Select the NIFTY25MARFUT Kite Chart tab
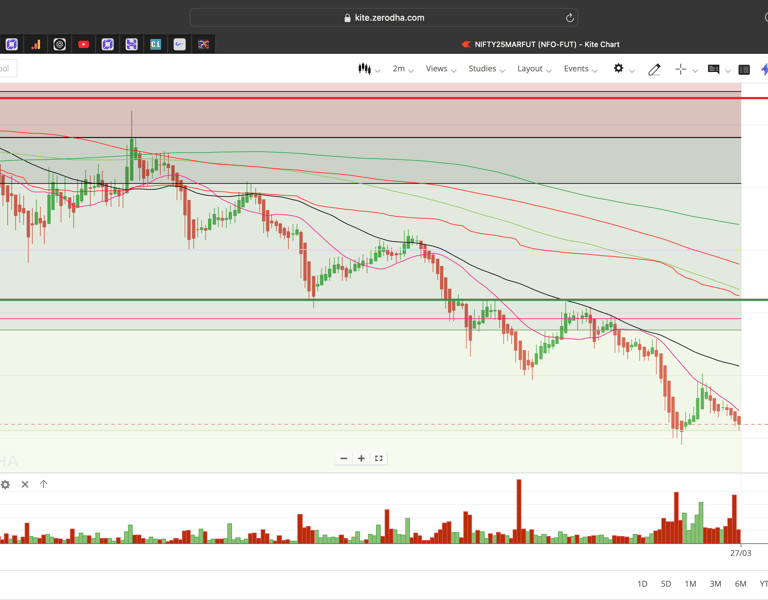Viewport: 768px width, 600px height. [540, 45]
